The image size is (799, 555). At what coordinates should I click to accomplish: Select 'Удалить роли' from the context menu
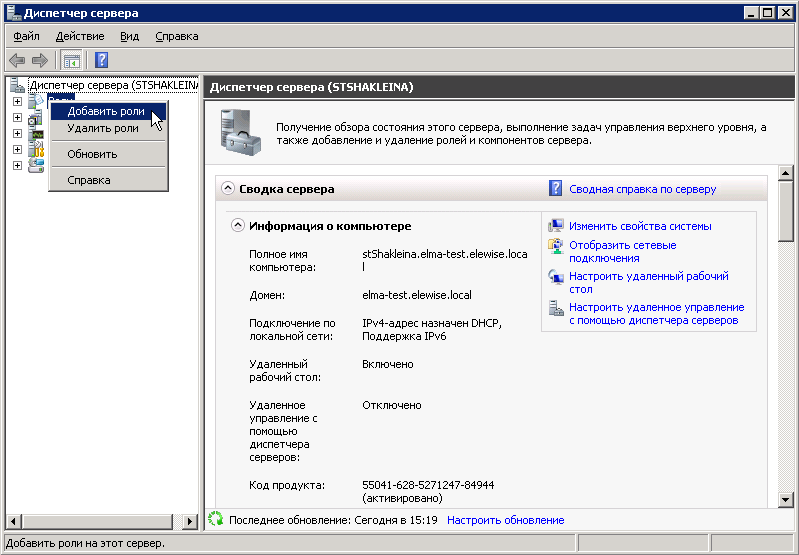[x=102, y=128]
